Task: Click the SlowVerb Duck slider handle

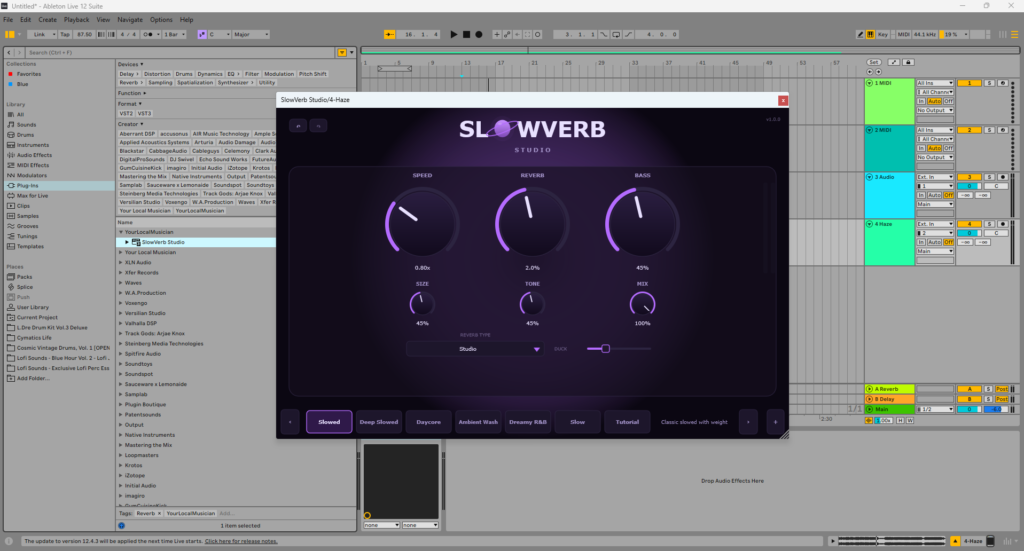Action: pyautogui.click(x=605, y=349)
